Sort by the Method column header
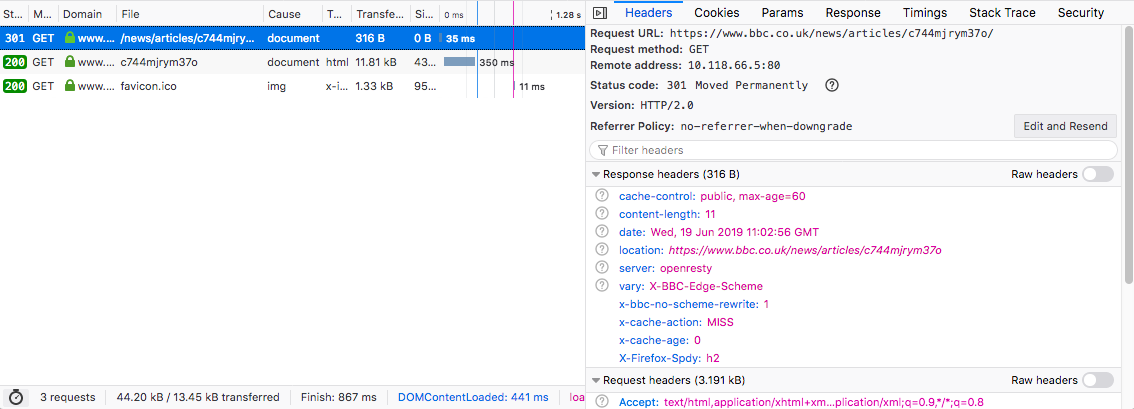The height and width of the screenshot is (409, 1134). point(43,14)
